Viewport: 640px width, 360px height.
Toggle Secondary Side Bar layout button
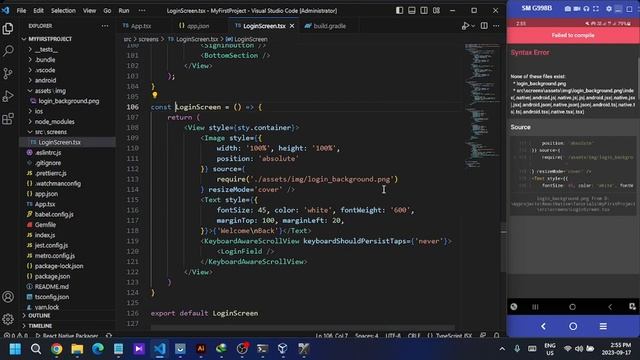[424, 11]
